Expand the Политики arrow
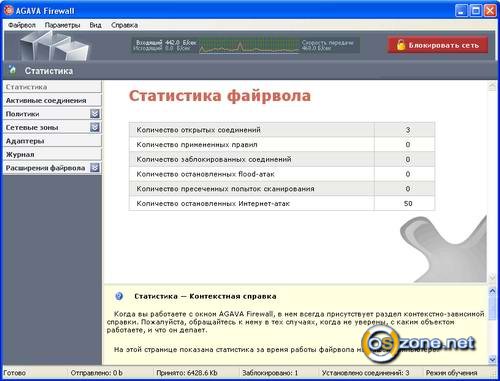The width and height of the screenshot is (500, 381). point(95,114)
